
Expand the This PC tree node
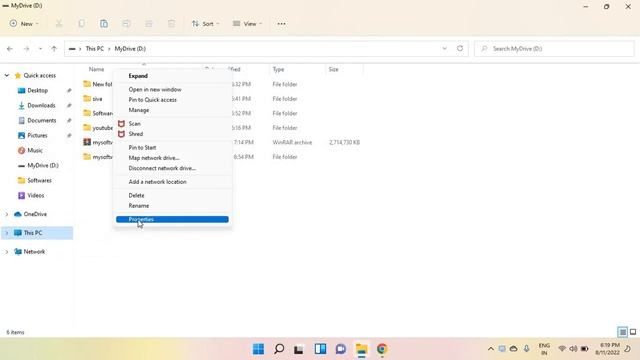7,233
